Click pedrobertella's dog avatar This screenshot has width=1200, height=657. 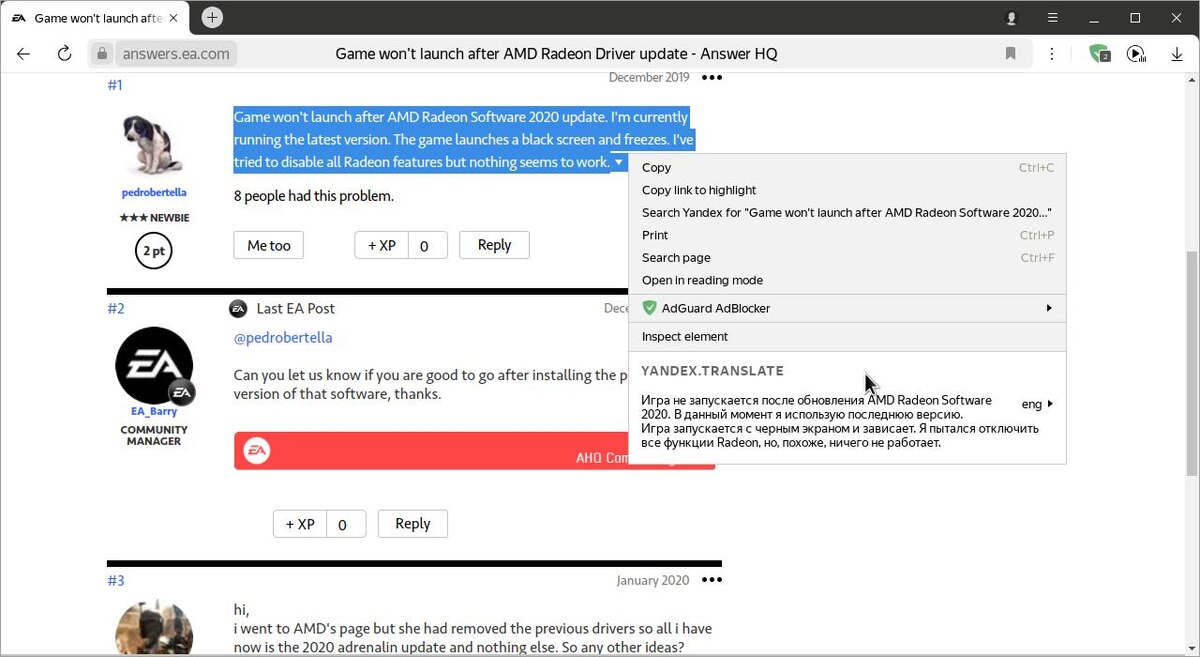point(154,146)
